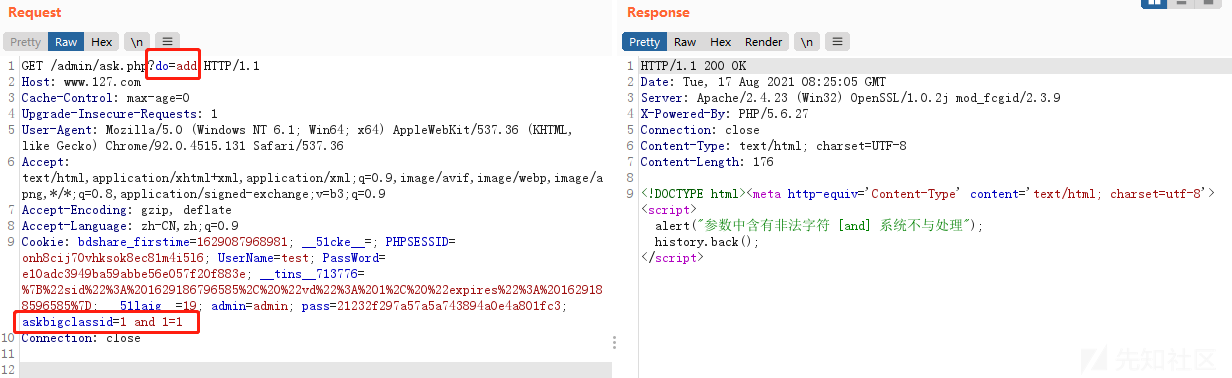Select the Pretty tab in Response pane
The image size is (1232, 378).
point(644,42)
